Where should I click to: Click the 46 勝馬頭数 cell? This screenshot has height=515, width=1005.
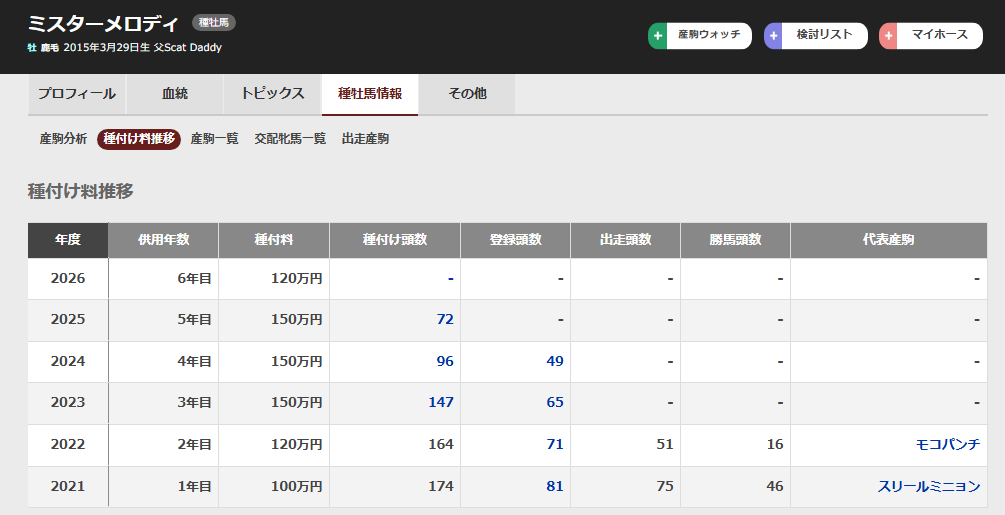pyautogui.click(x=735, y=486)
